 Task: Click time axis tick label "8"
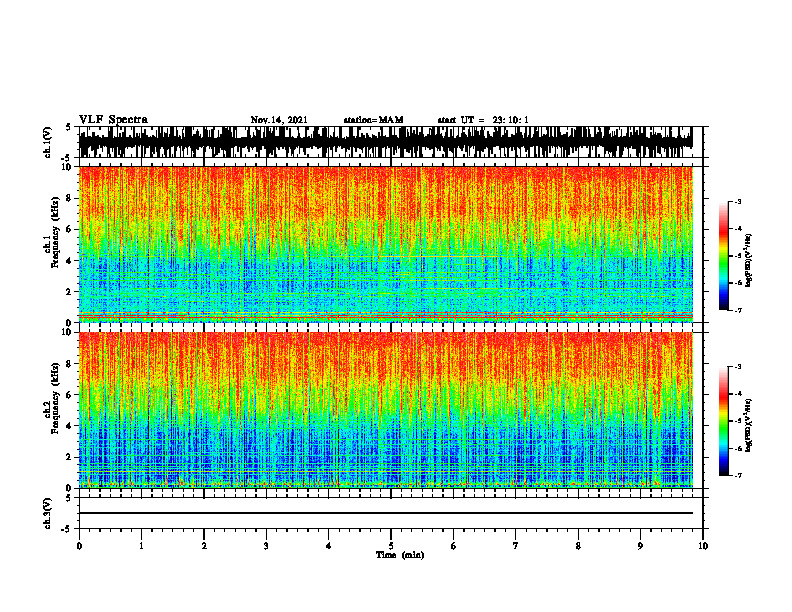pos(578,546)
